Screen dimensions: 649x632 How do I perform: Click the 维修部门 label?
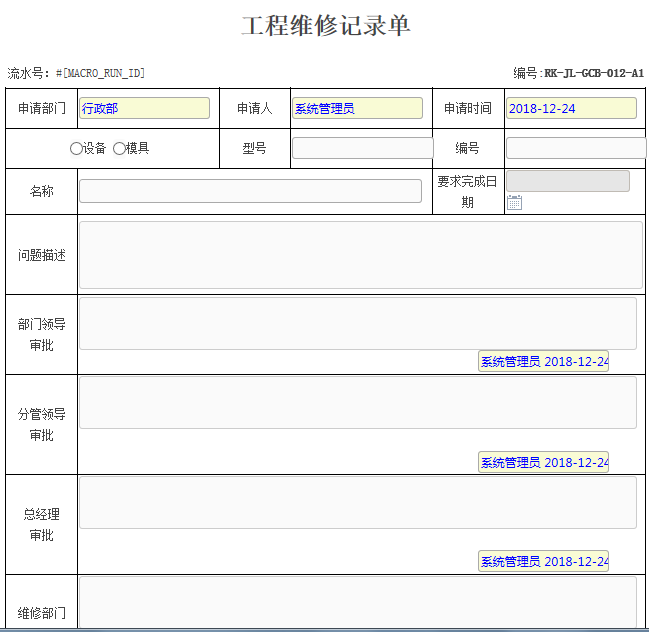tap(42, 613)
